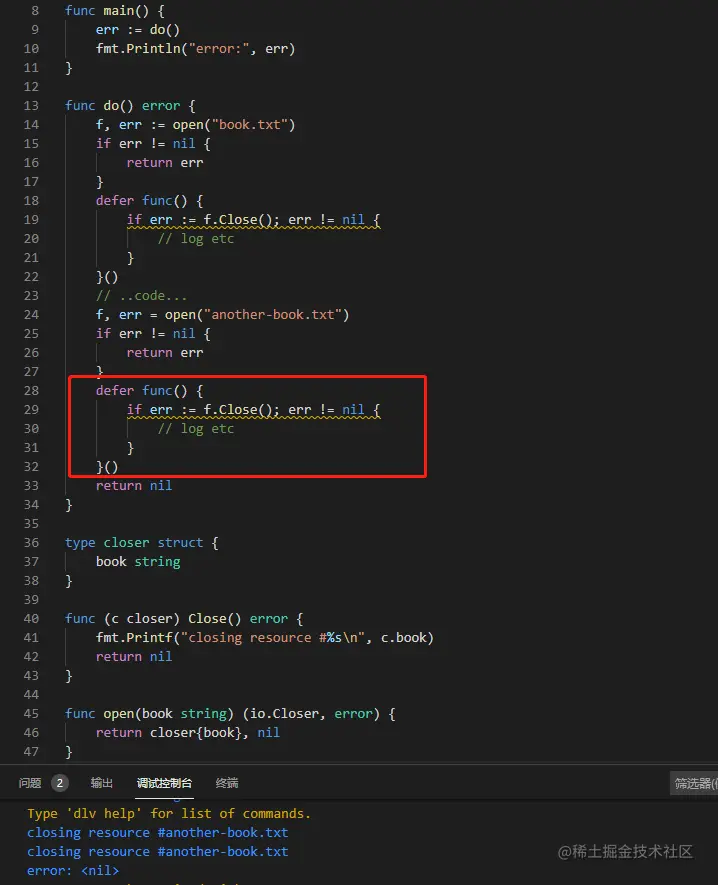
Task: Click "defer func() {" on line 28
Action: coord(149,391)
